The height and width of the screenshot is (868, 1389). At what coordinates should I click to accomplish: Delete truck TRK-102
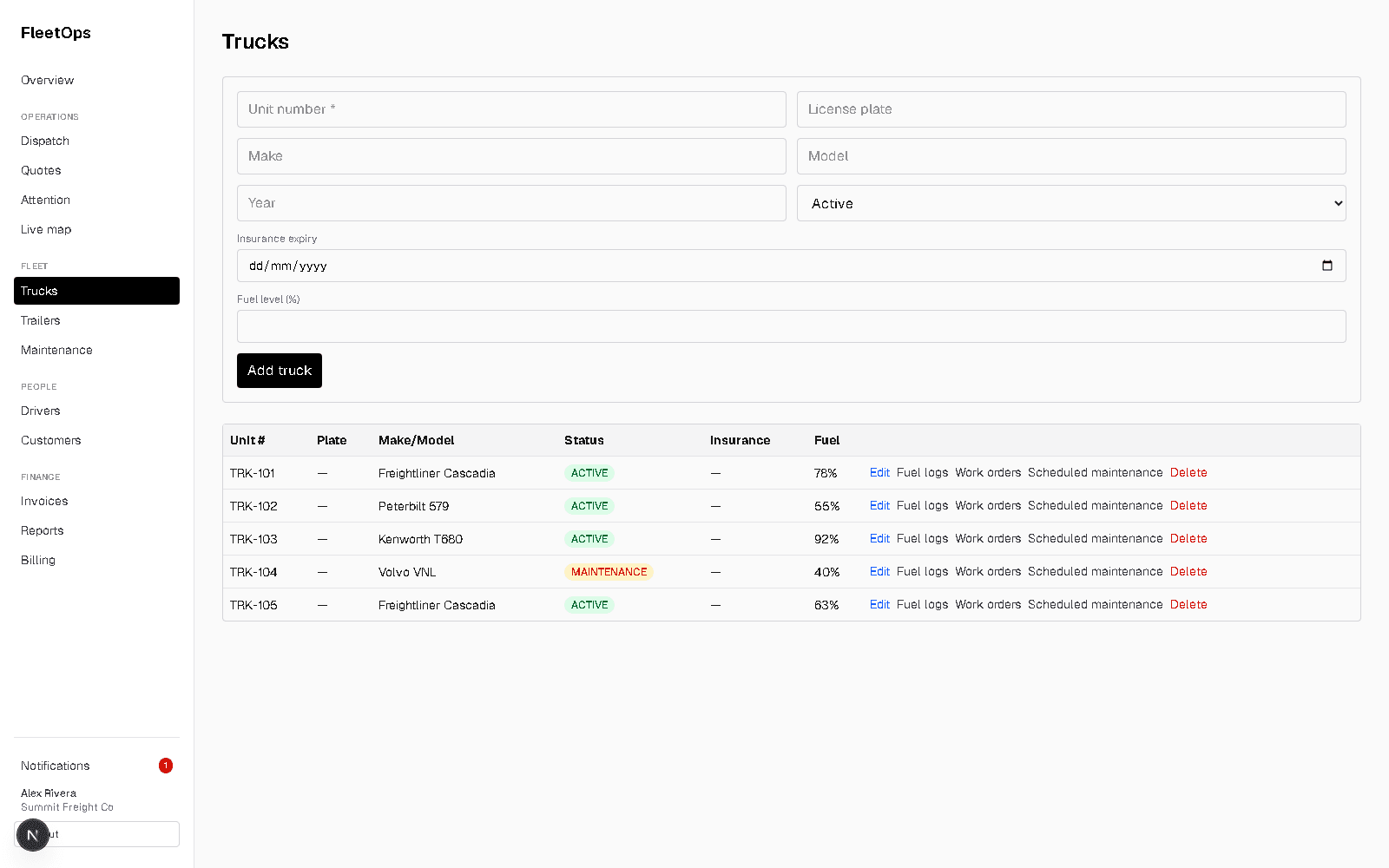(1188, 505)
